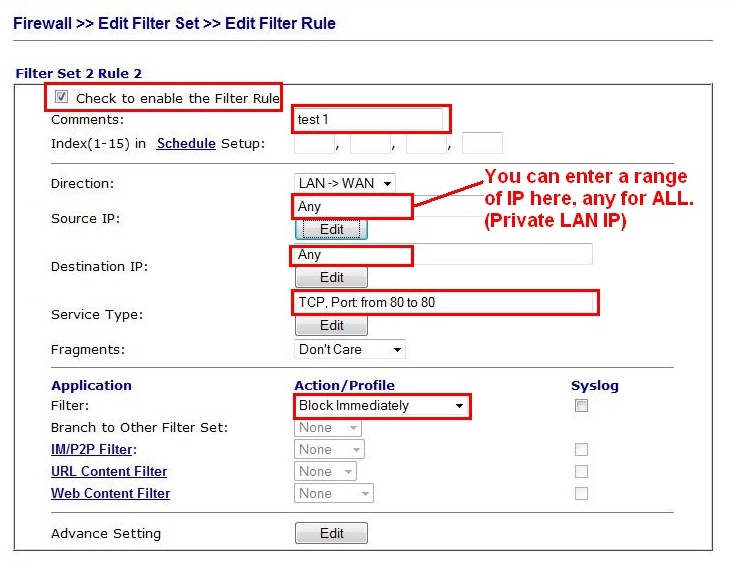Follow the IM/P2P Filter link
The width and height of the screenshot is (731, 567).
click(93, 450)
